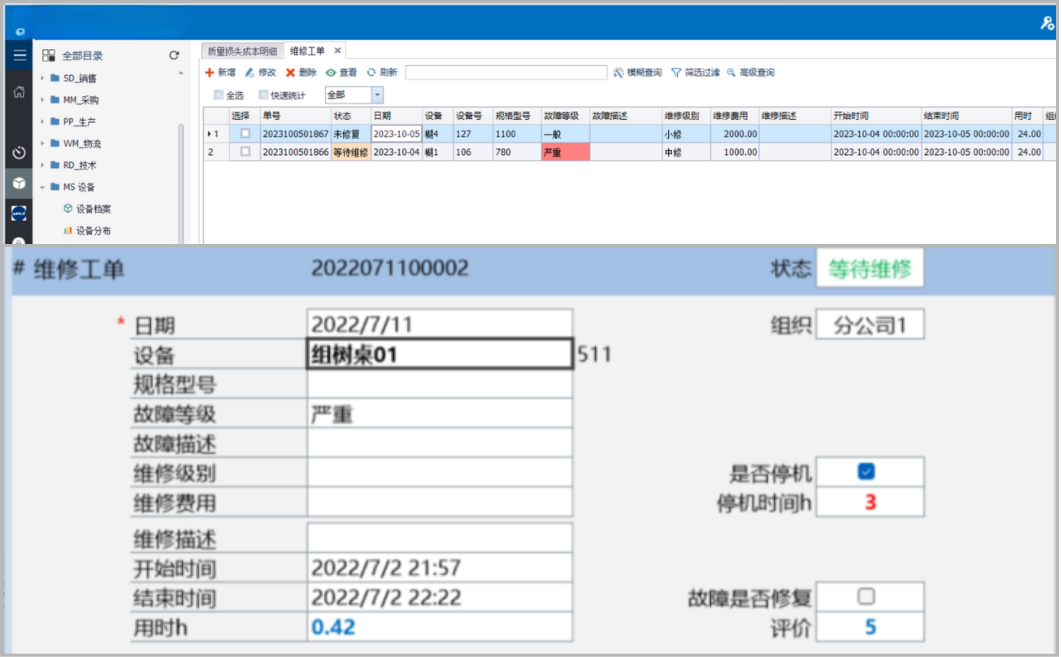Expand the SD_销售 folder
The width and height of the screenshot is (1062, 657).
42,78
